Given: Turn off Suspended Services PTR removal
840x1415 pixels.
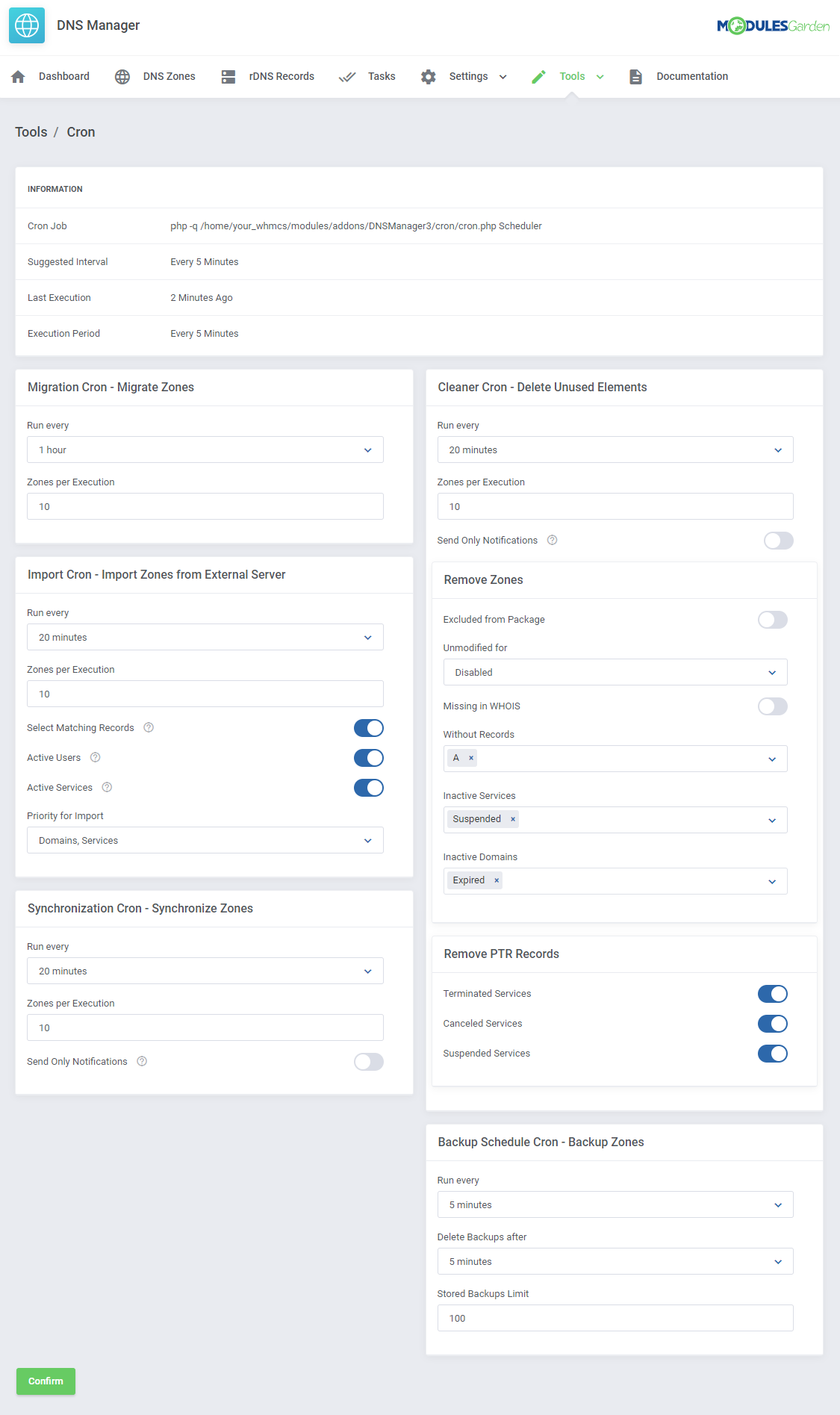Looking at the screenshot, I should tap(773, 1054).
